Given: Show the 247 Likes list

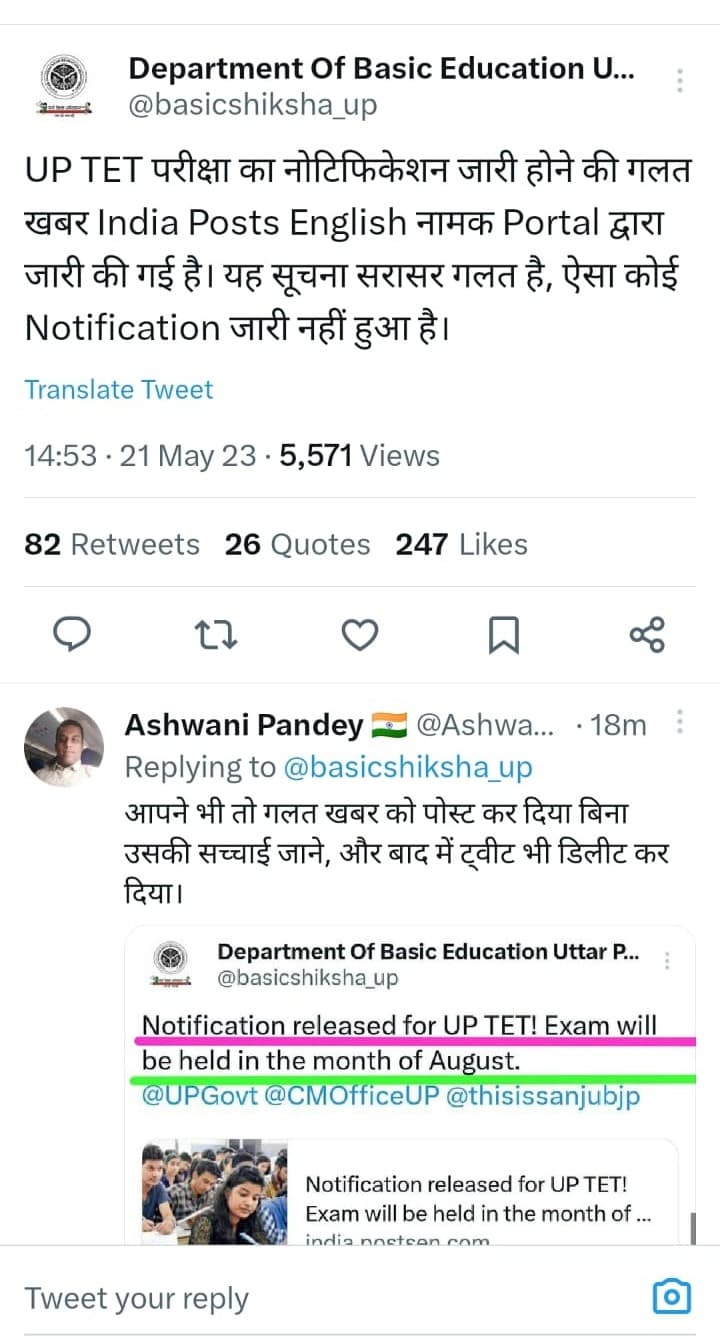Looking at the screenshot, I should (461, 544).
